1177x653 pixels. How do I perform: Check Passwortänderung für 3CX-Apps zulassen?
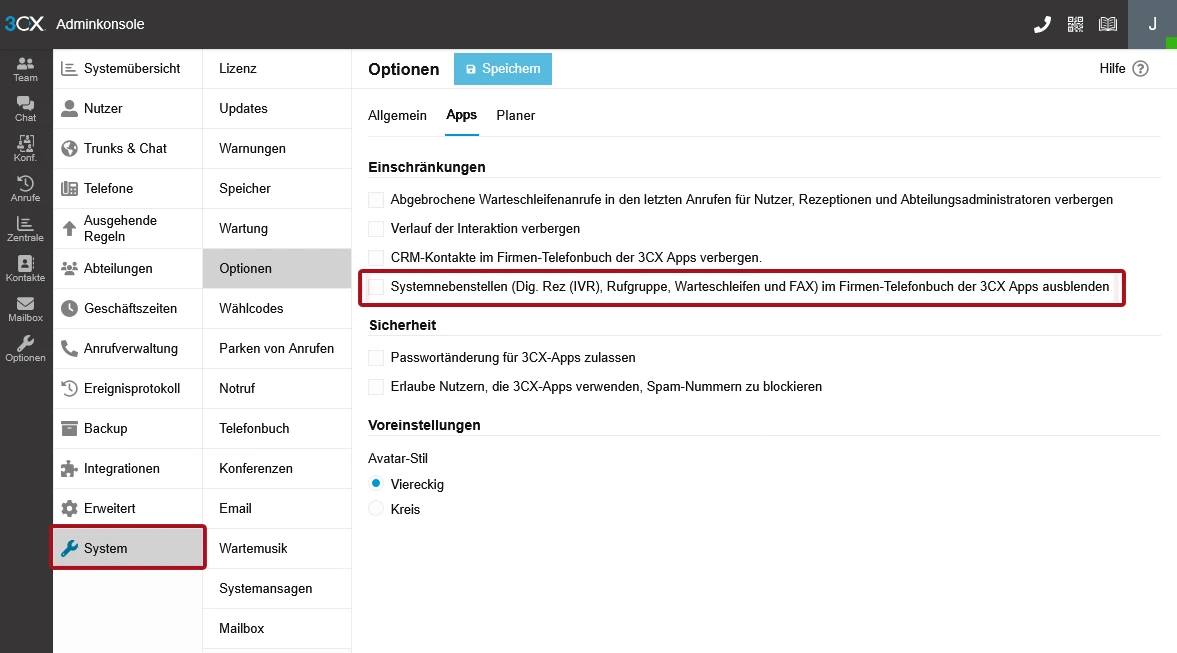[376, 358]
